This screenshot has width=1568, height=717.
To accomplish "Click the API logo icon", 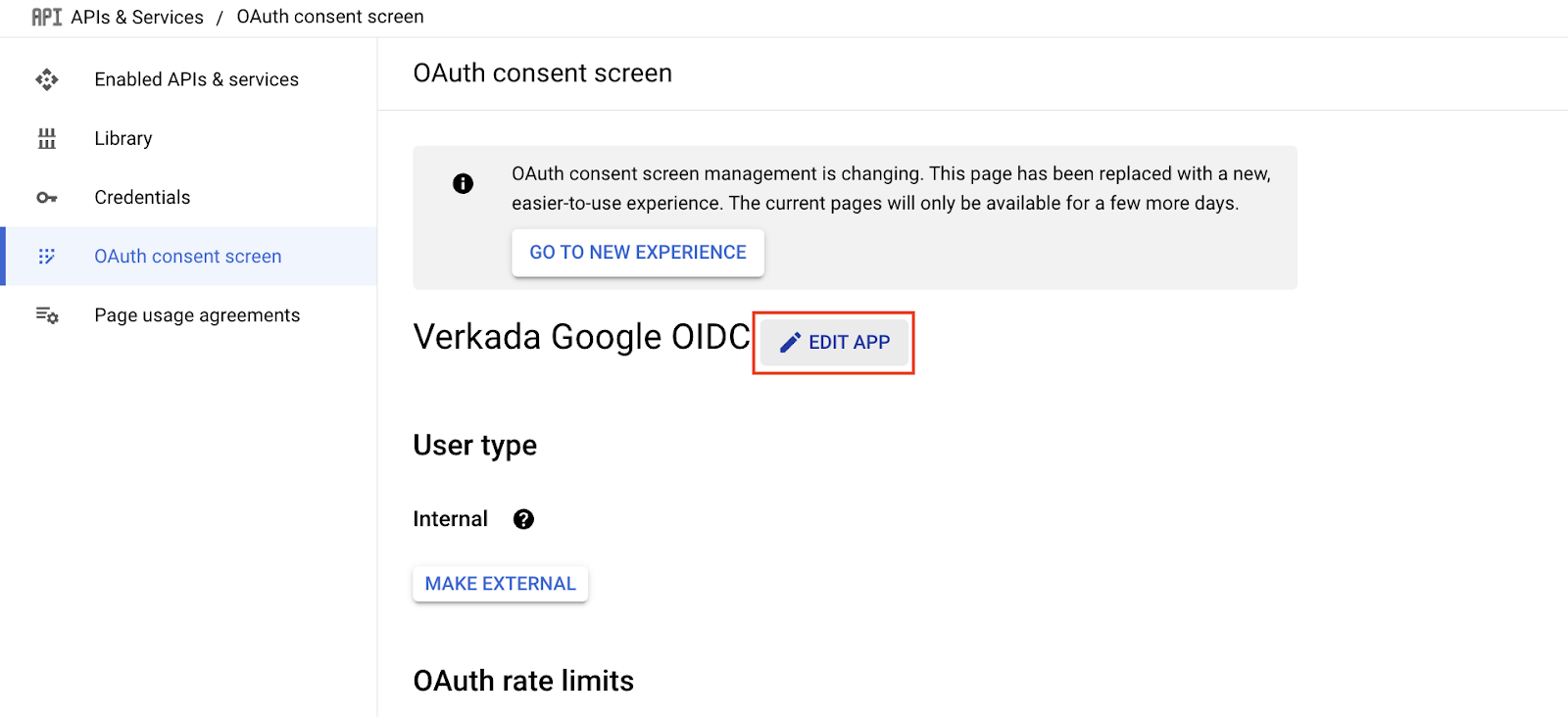I will 46,18.
